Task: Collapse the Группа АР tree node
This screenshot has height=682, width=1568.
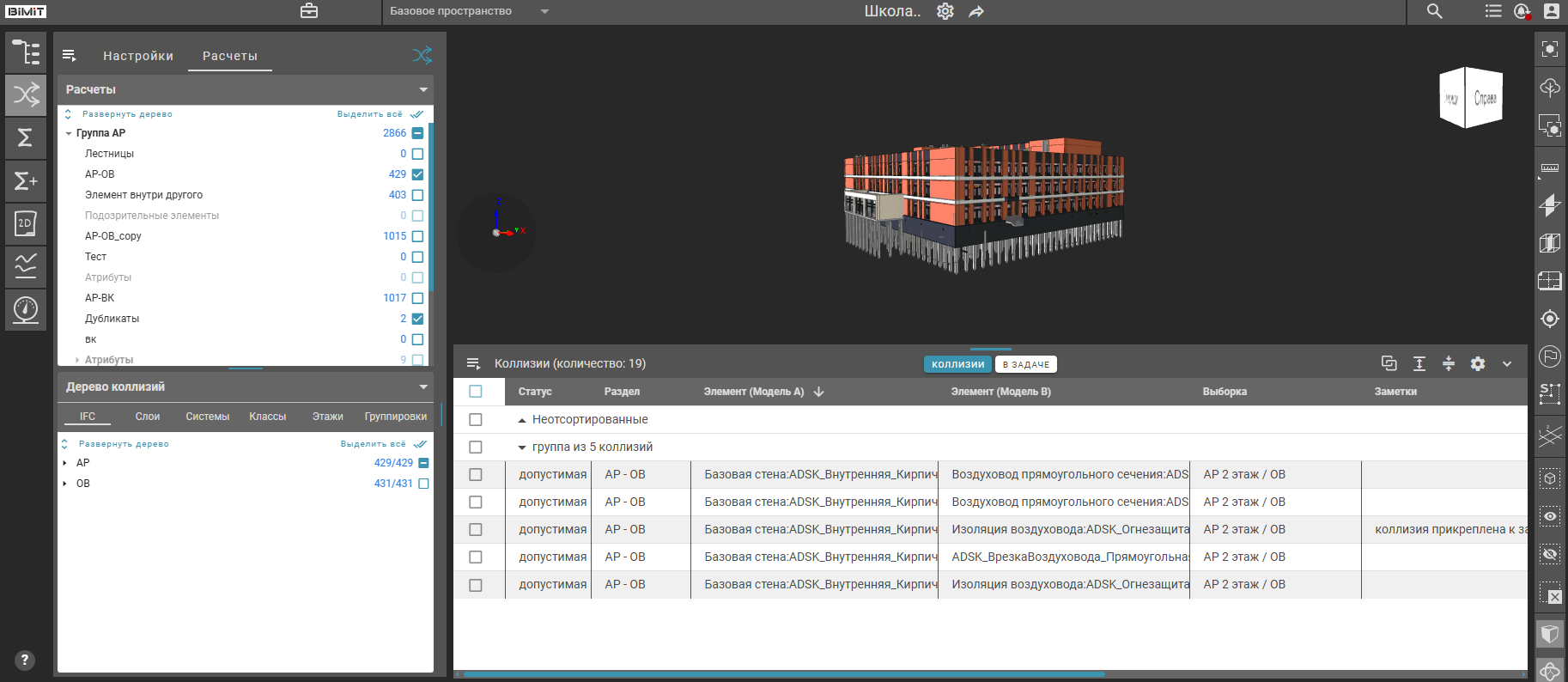Action: pyautogui.click(x=69, y=133)
